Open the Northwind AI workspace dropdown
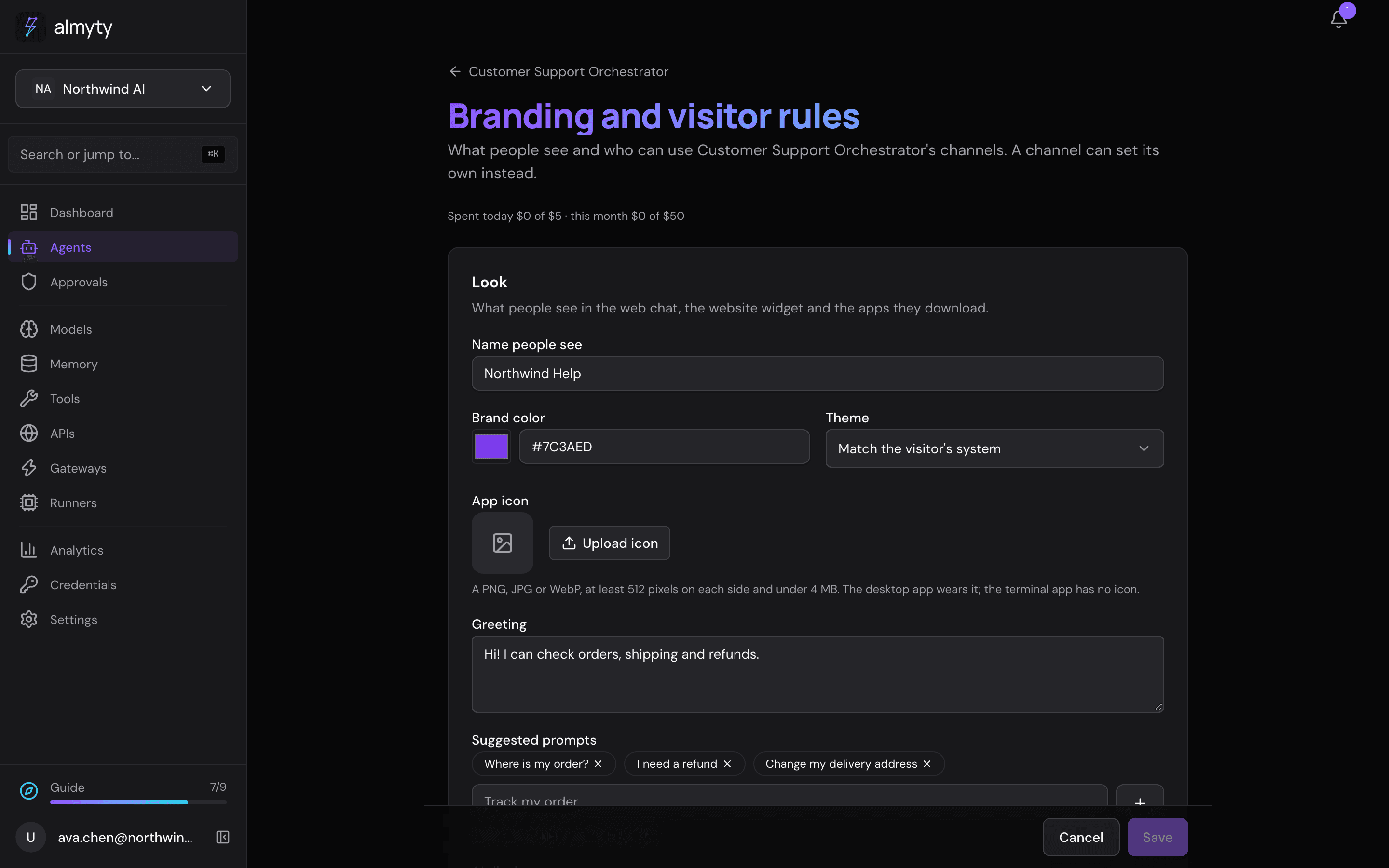This screenshot has width=1389, height=868. [123, 88]
